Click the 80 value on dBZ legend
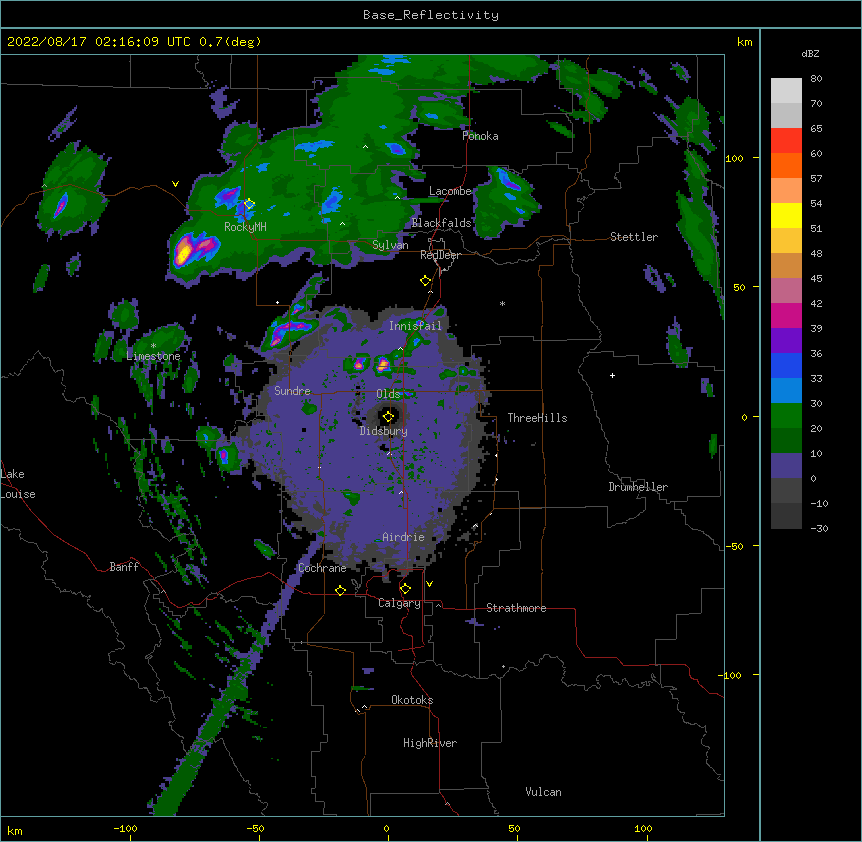 [816, 79]
